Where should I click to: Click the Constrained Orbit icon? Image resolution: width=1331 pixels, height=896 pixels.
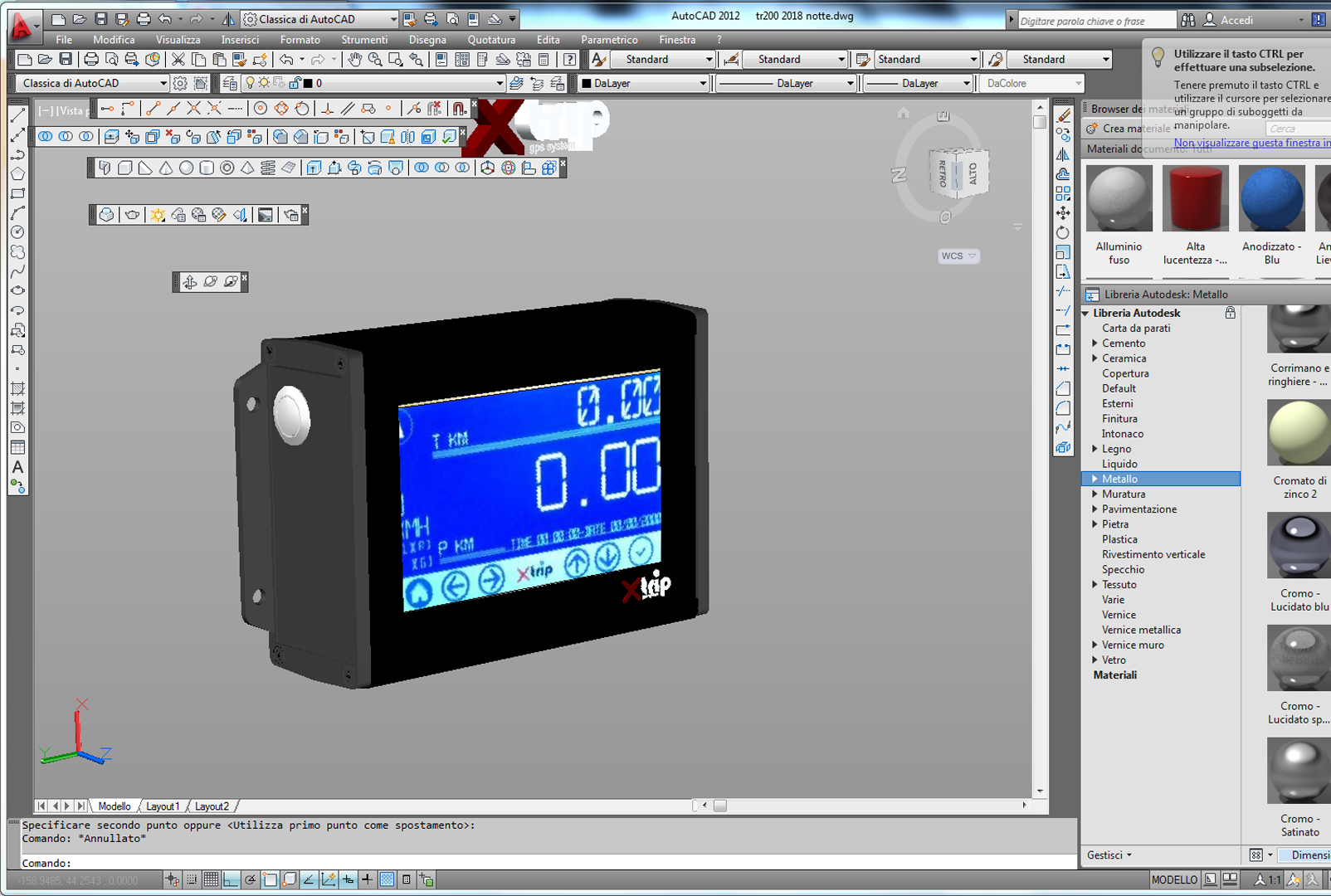click(190, 282)
